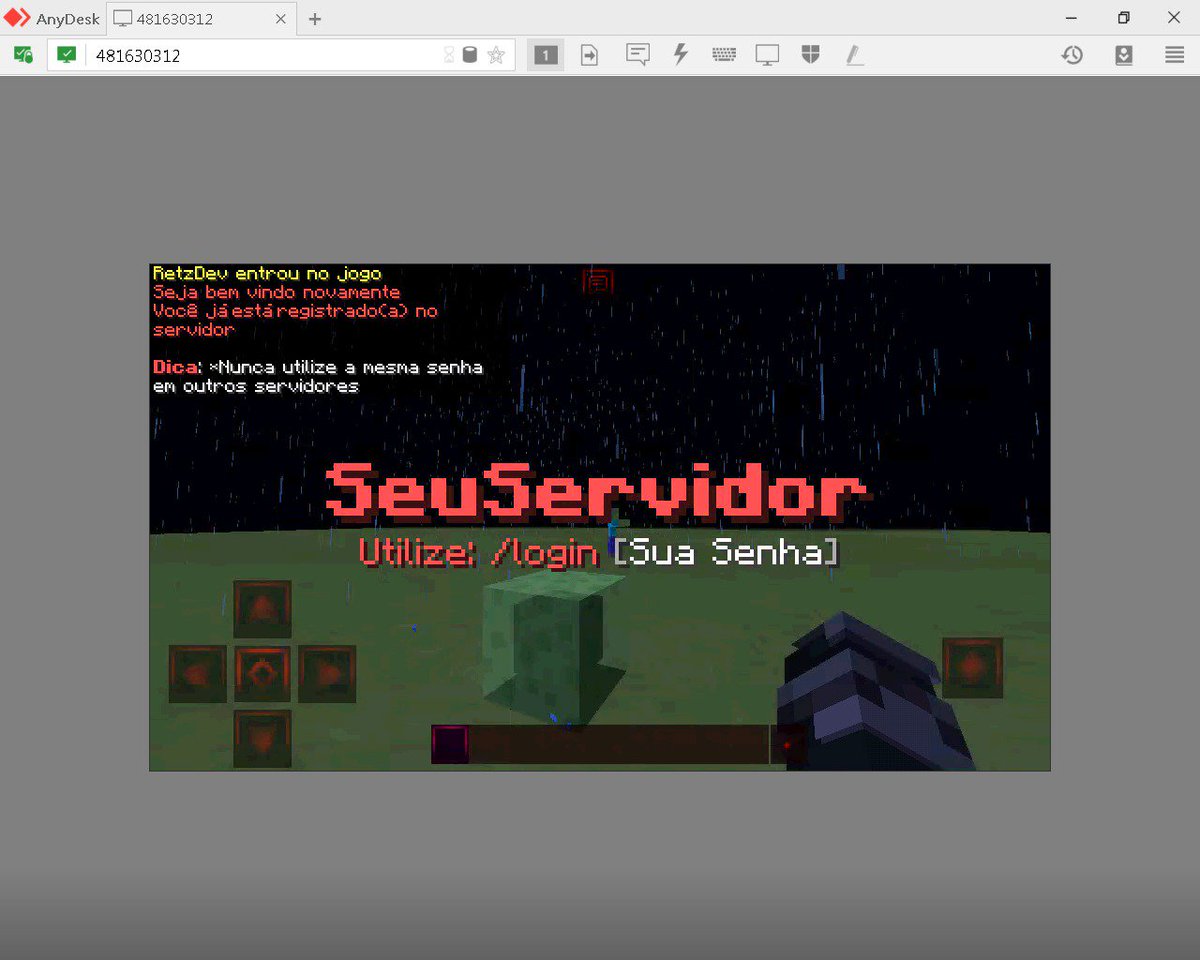
Task: Select the first highlighted hotbar slot
Action: click(450, 745)
